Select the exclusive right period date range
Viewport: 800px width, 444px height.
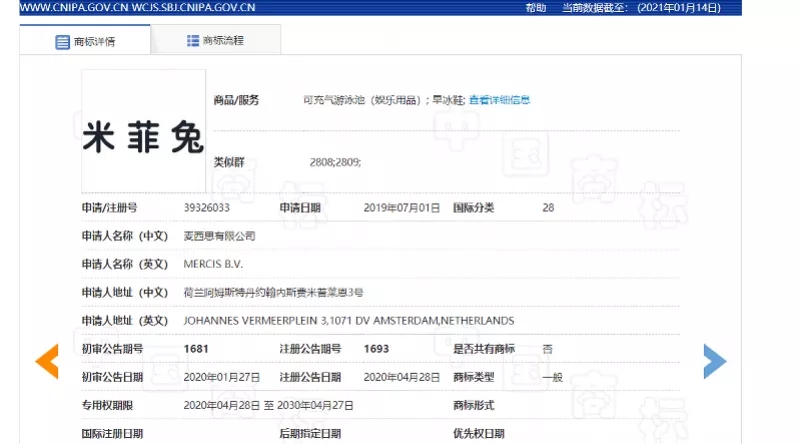pyautogui.click(x=268, y=405)
